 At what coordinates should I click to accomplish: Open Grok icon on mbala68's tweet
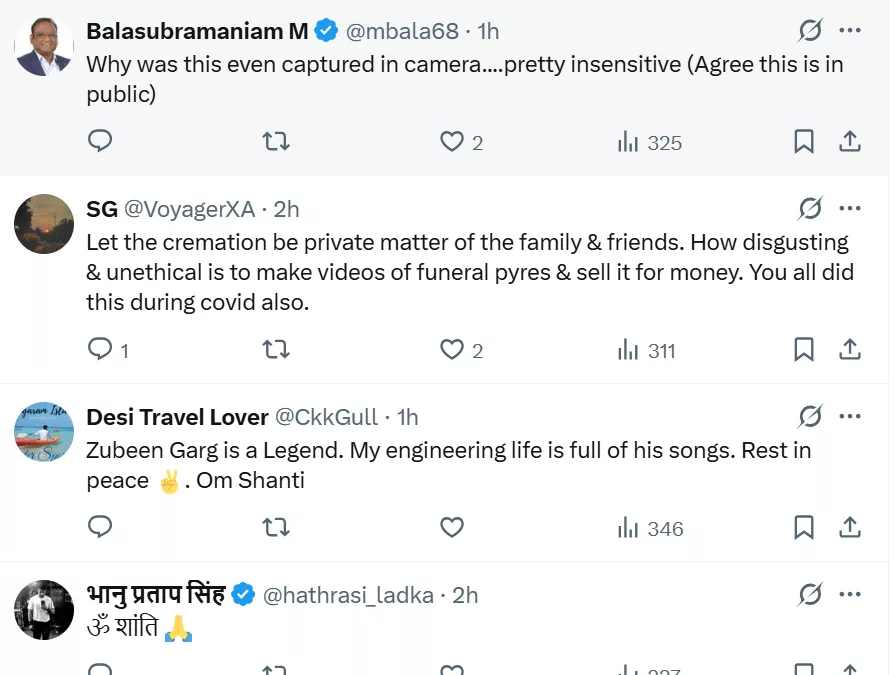(810, 31)
